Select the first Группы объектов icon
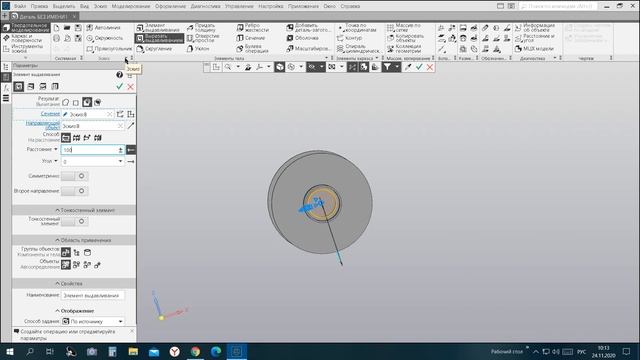The image size is (640, 360). click(x=65, y=253)
